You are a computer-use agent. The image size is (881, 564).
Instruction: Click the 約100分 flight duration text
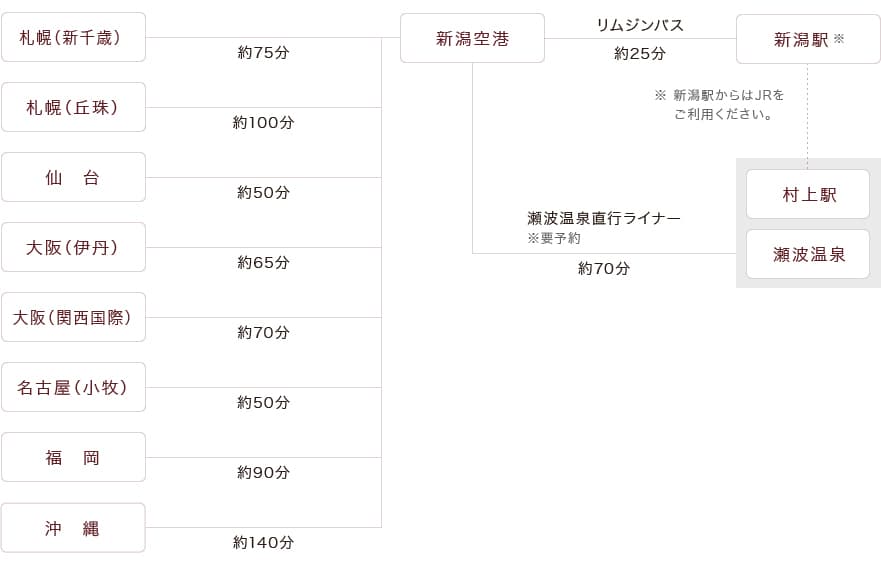click(x=263, y=123)
